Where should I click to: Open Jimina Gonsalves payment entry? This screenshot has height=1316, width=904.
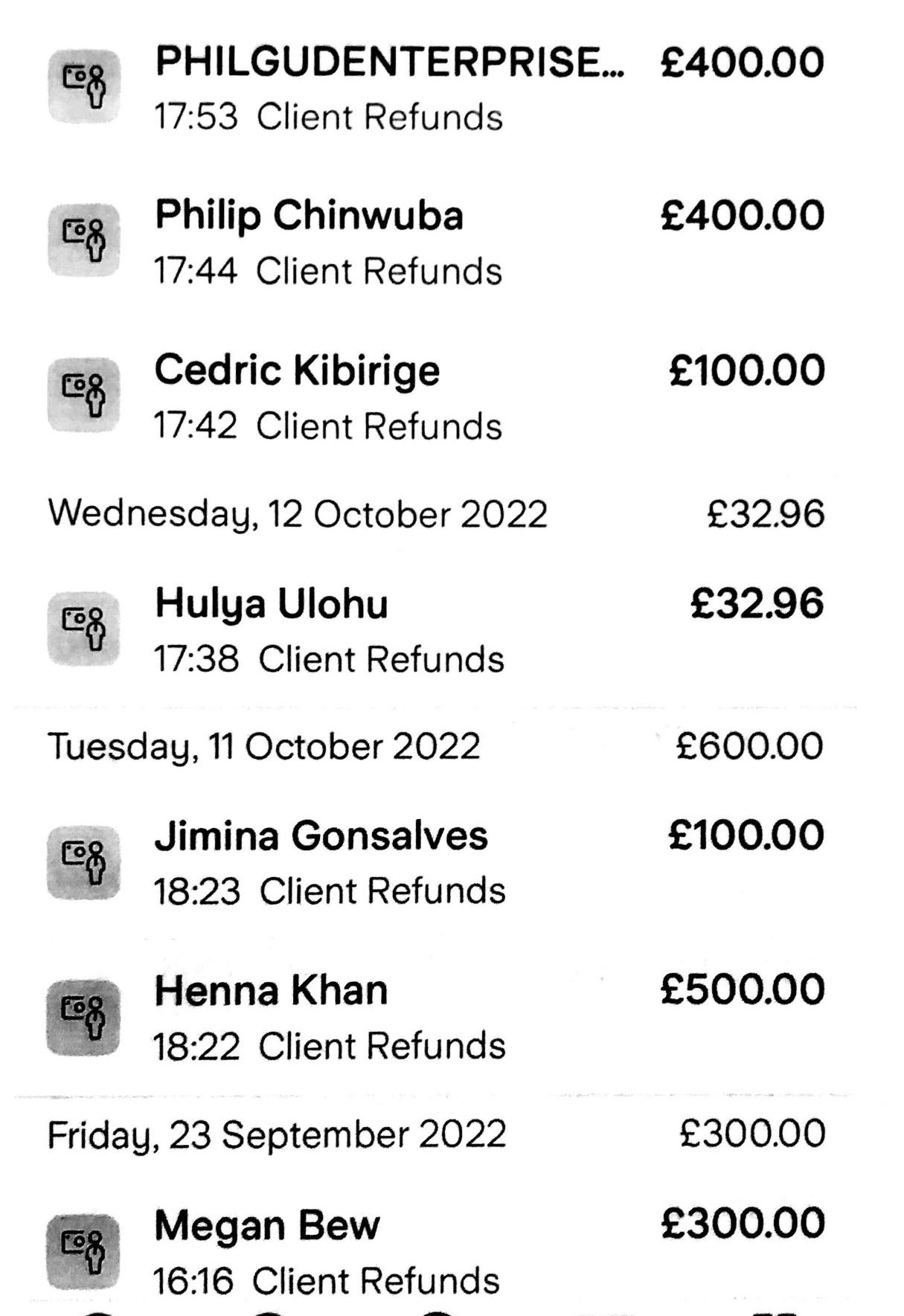(x=321, y=835)
